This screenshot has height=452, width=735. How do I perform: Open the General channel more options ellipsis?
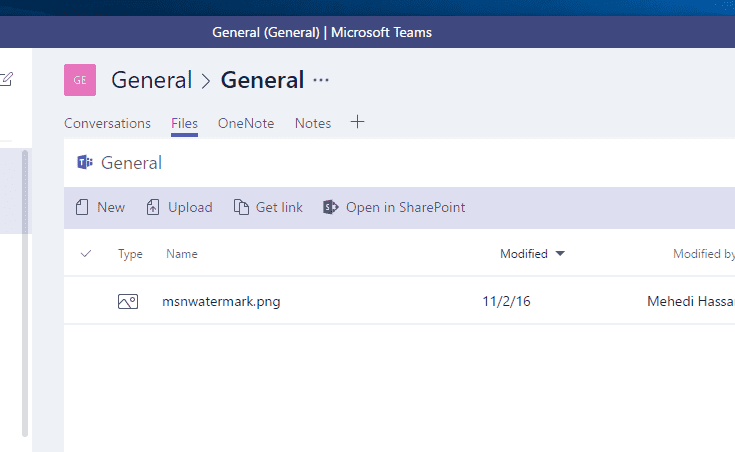tap(321, 80)
